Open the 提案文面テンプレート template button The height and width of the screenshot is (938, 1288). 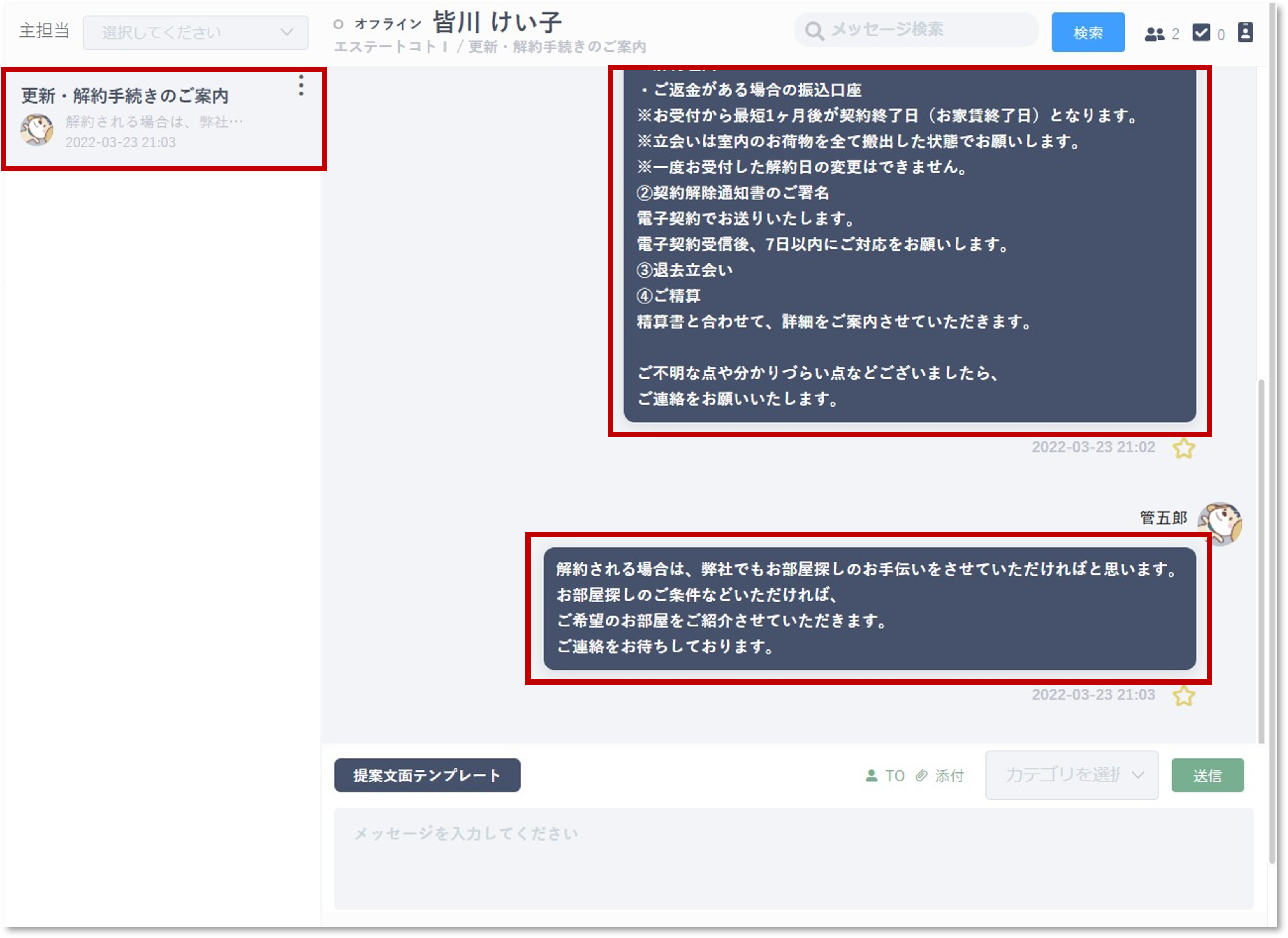pos(427,775)
